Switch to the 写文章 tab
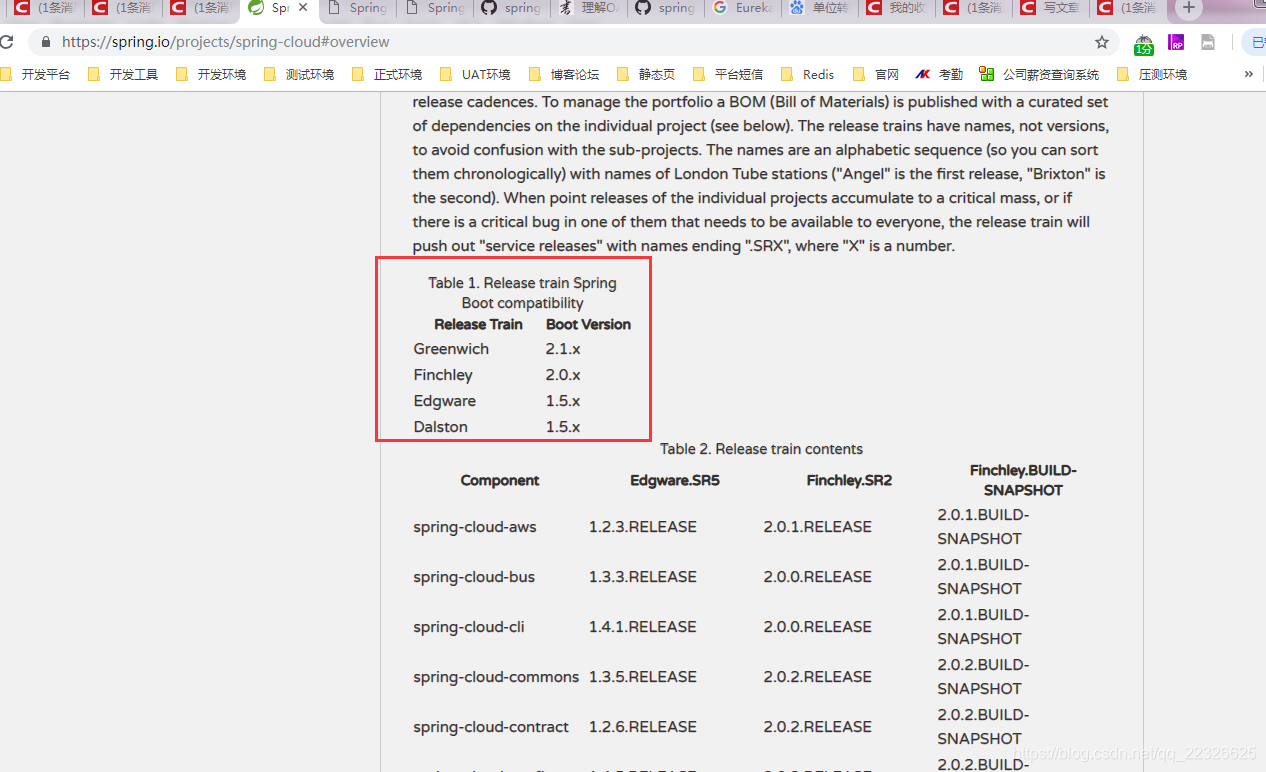This screenshot has width=1266, height=772. click(1052, 8)
